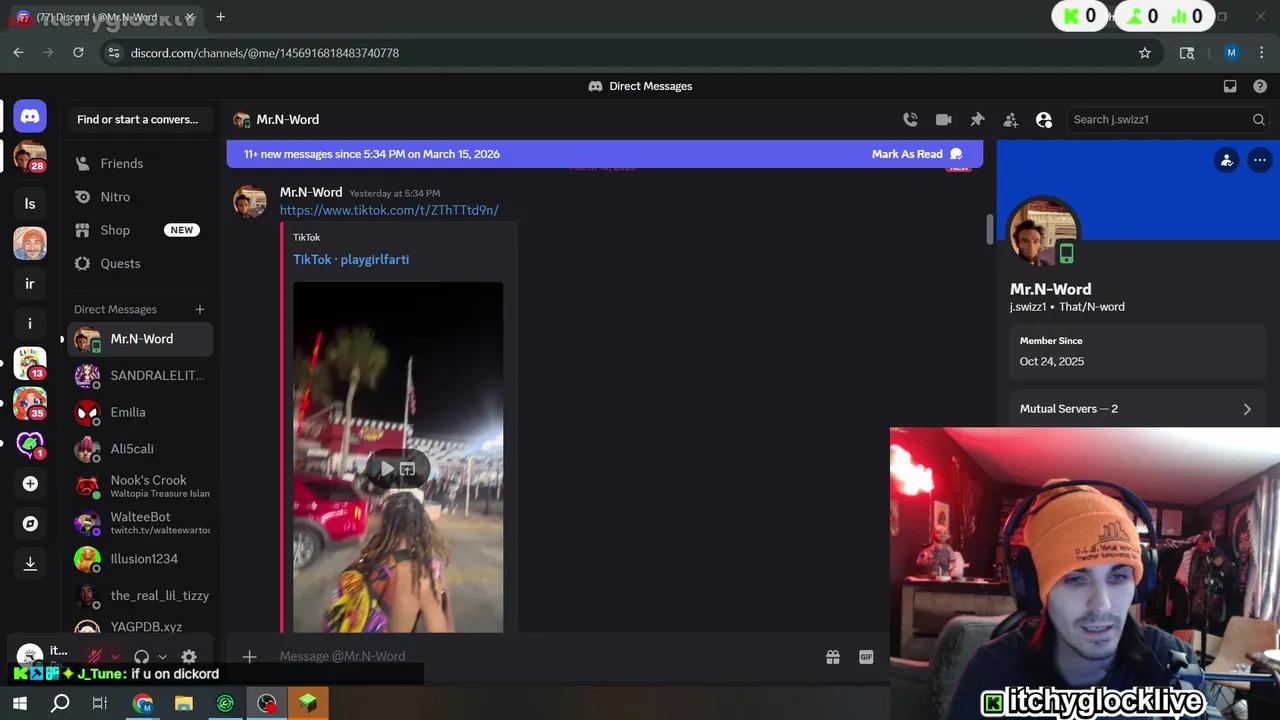Click the Mr.N-Word avatar in the profile panel
1280x720 pixels.
click(1043, 232)
